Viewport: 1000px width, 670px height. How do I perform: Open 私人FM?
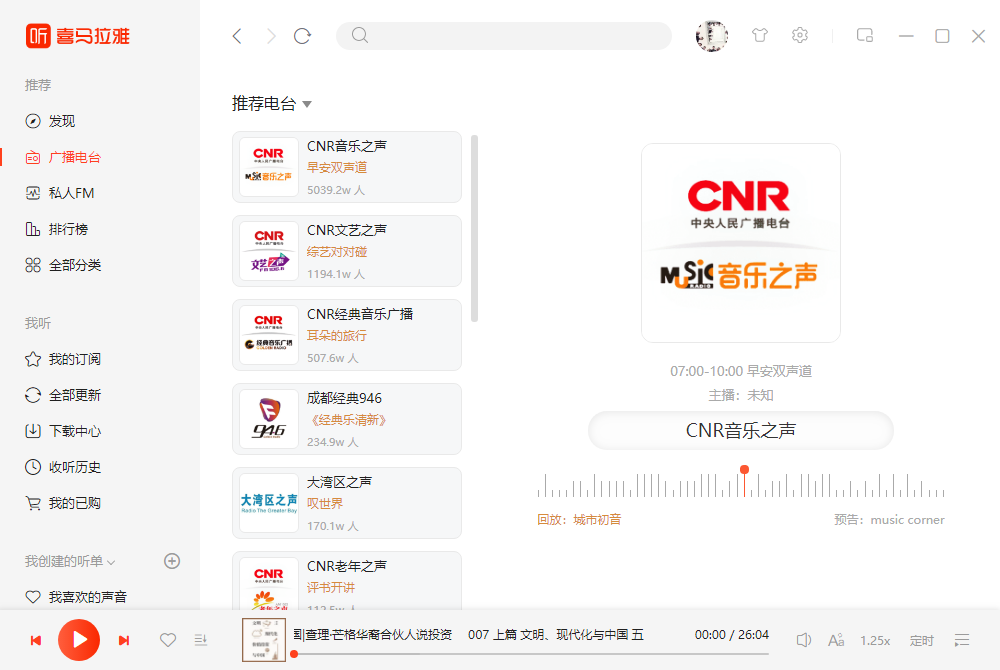(59, 193)
